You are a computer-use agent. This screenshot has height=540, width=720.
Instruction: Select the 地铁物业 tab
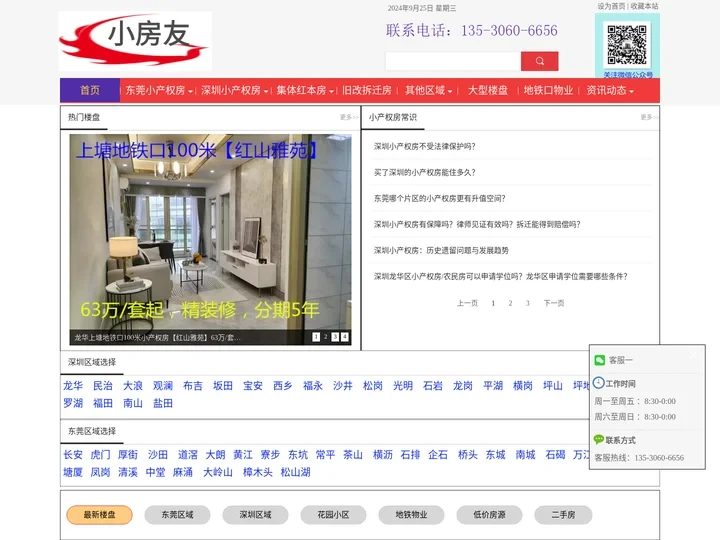[411, 515]
